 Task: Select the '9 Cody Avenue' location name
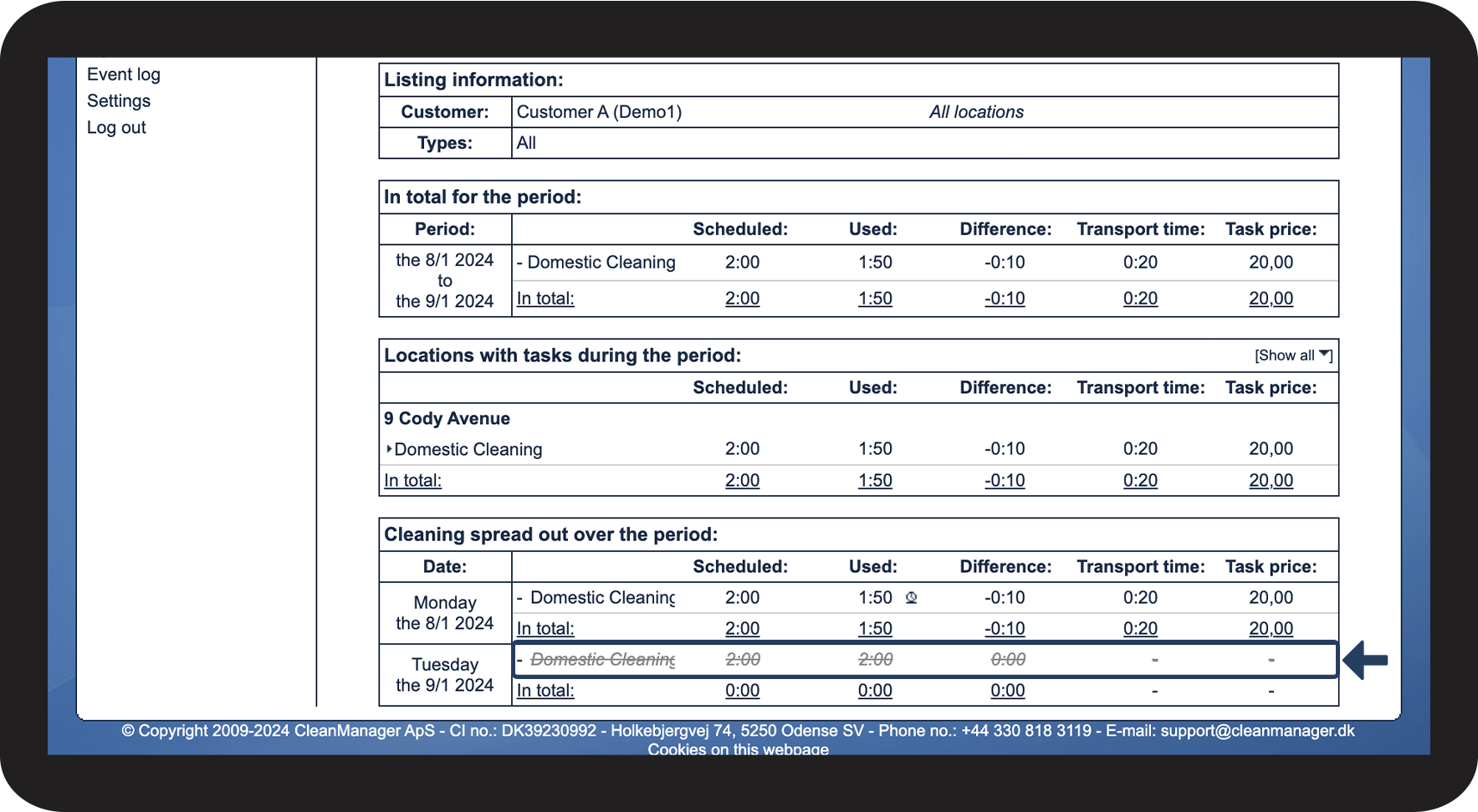tap(447, 419)
